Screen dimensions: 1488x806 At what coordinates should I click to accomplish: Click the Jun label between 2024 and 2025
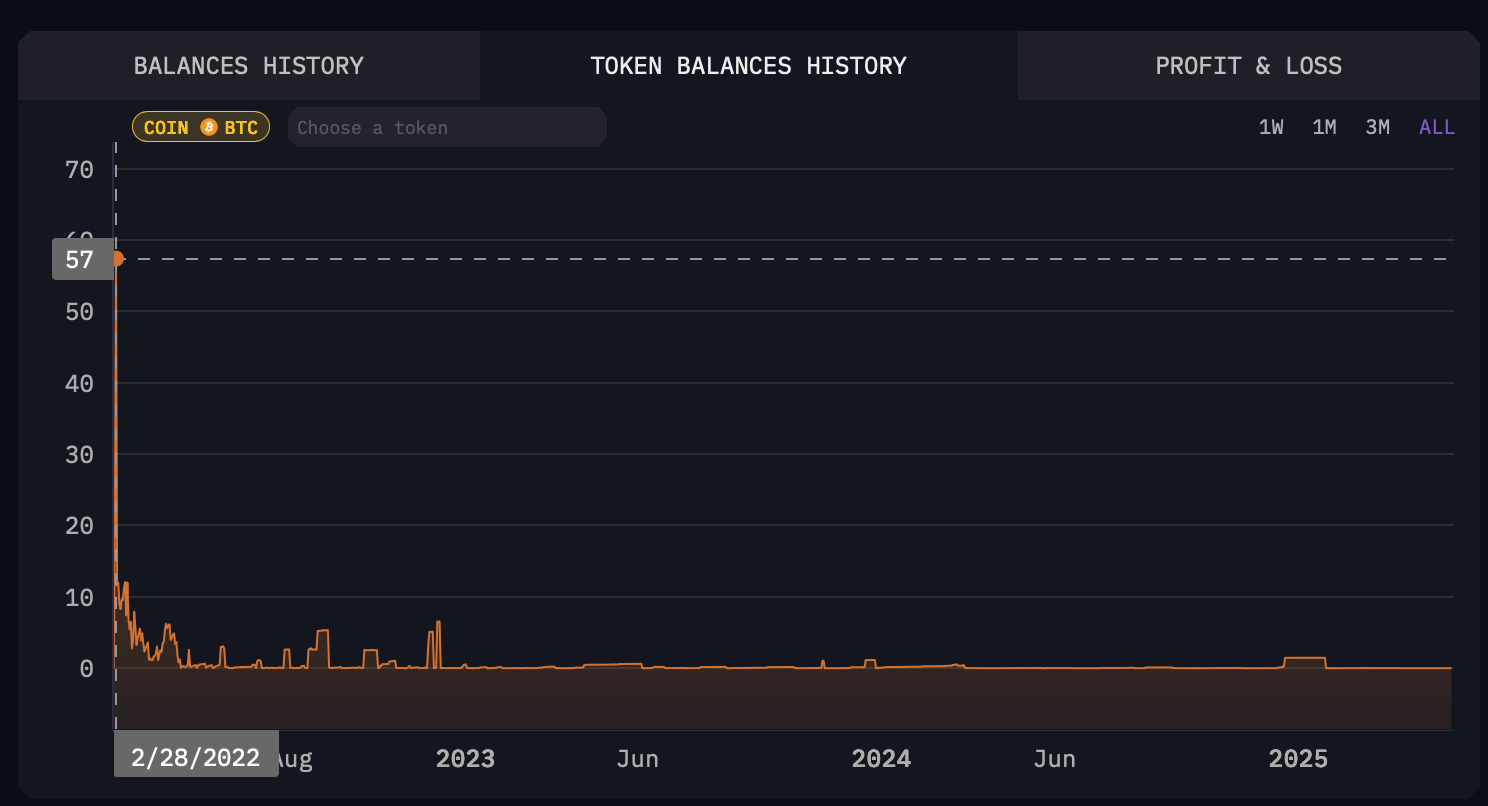tap(1054, 759)
